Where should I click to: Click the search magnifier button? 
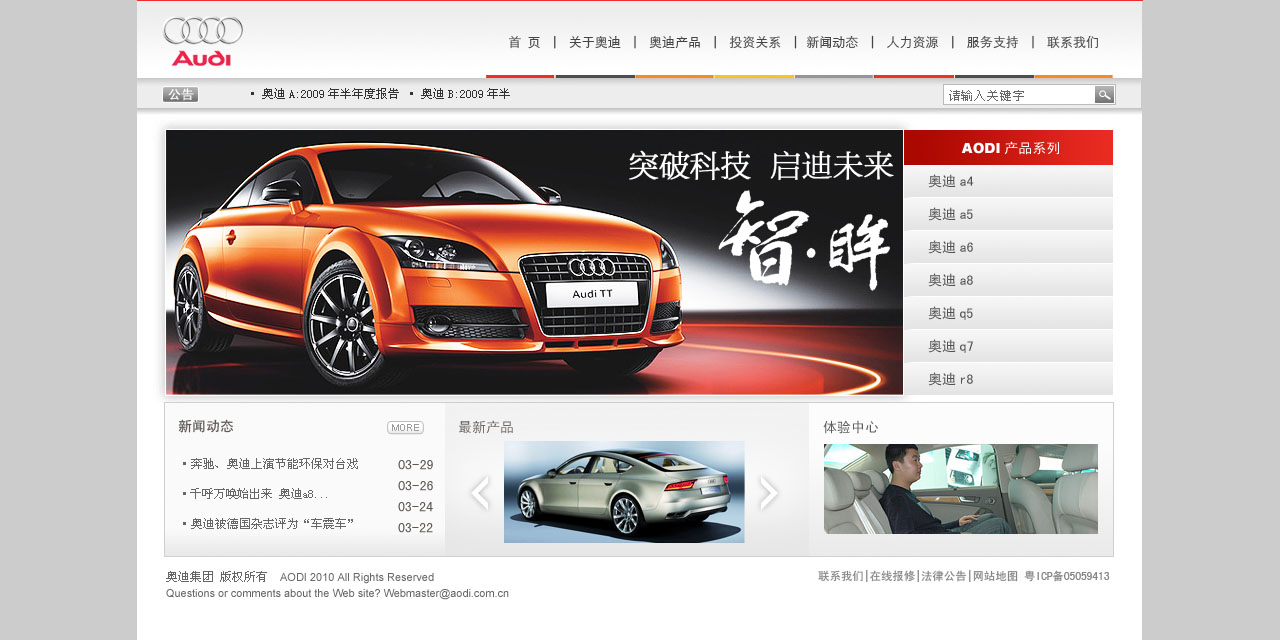tap(1105, 95)
